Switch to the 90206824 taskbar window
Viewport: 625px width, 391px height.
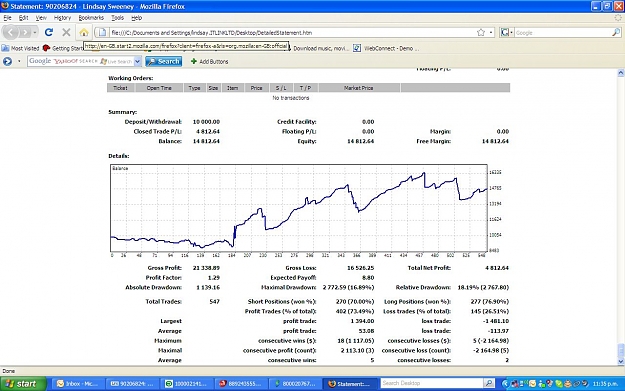coord(132,384)
